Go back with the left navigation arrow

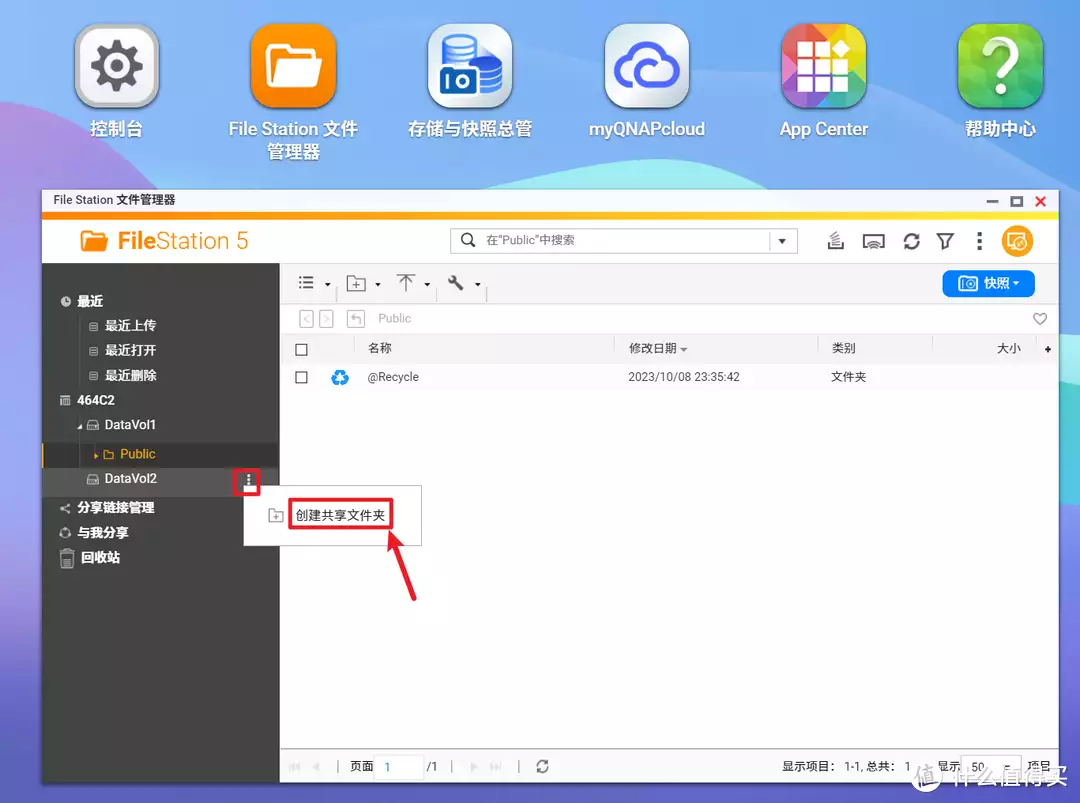coord(307,318)
